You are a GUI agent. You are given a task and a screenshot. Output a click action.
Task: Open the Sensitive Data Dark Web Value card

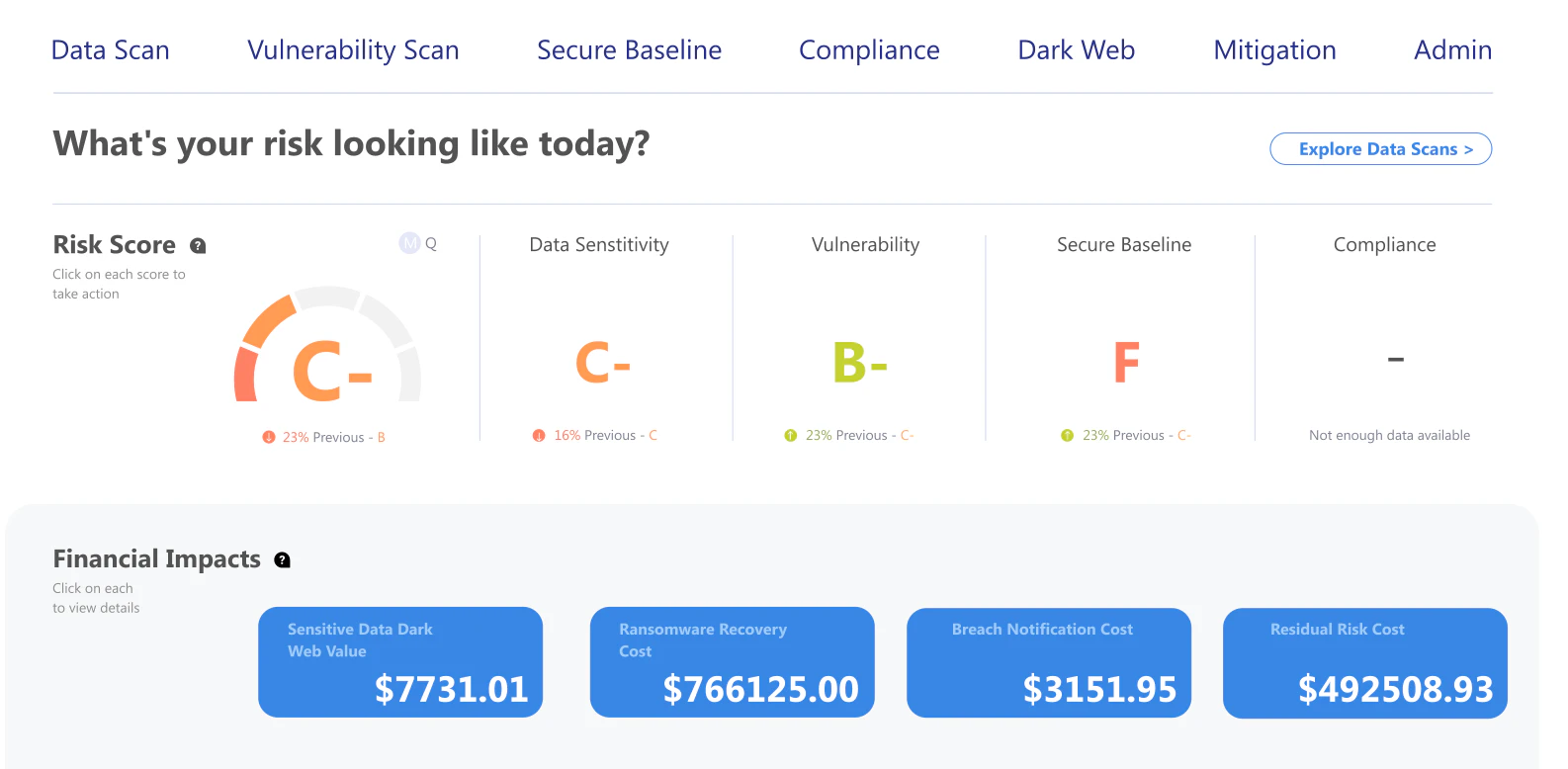click(x=400, y=662)
